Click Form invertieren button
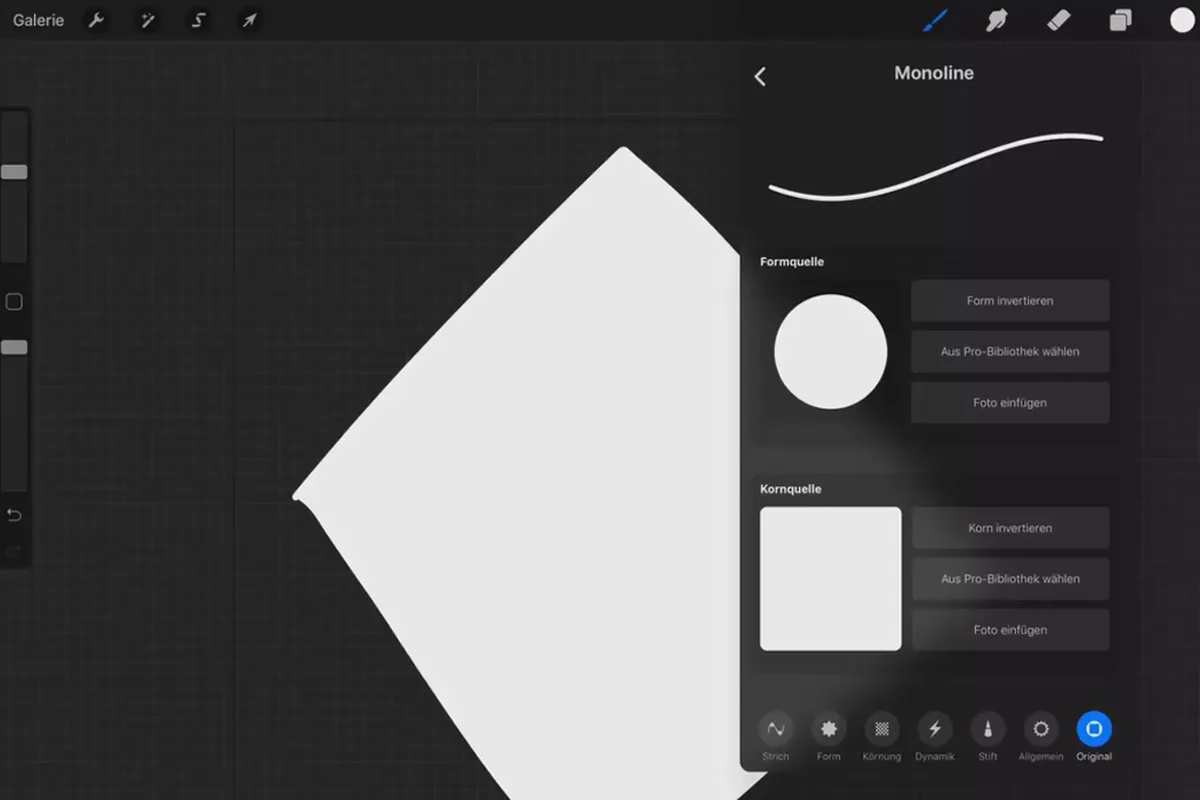This screenshot has width=1200, height=800. 1010,300
